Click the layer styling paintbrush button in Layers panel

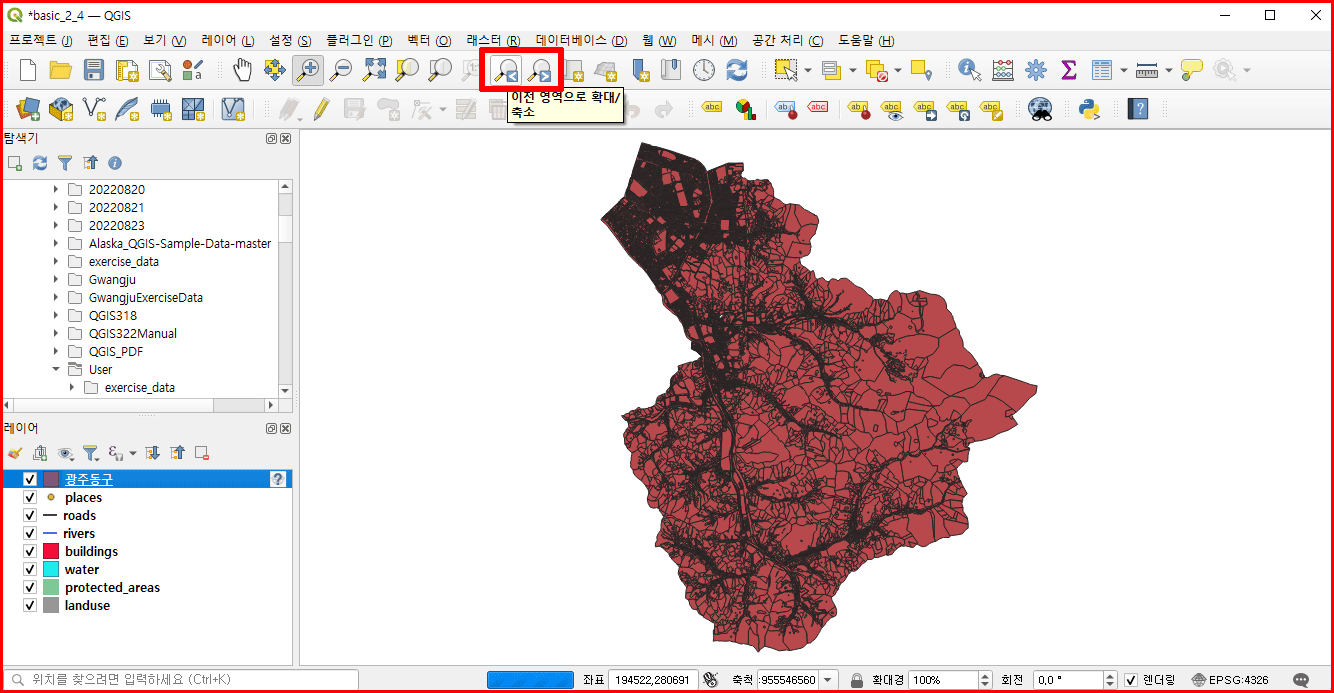click(x=14, y=453)
